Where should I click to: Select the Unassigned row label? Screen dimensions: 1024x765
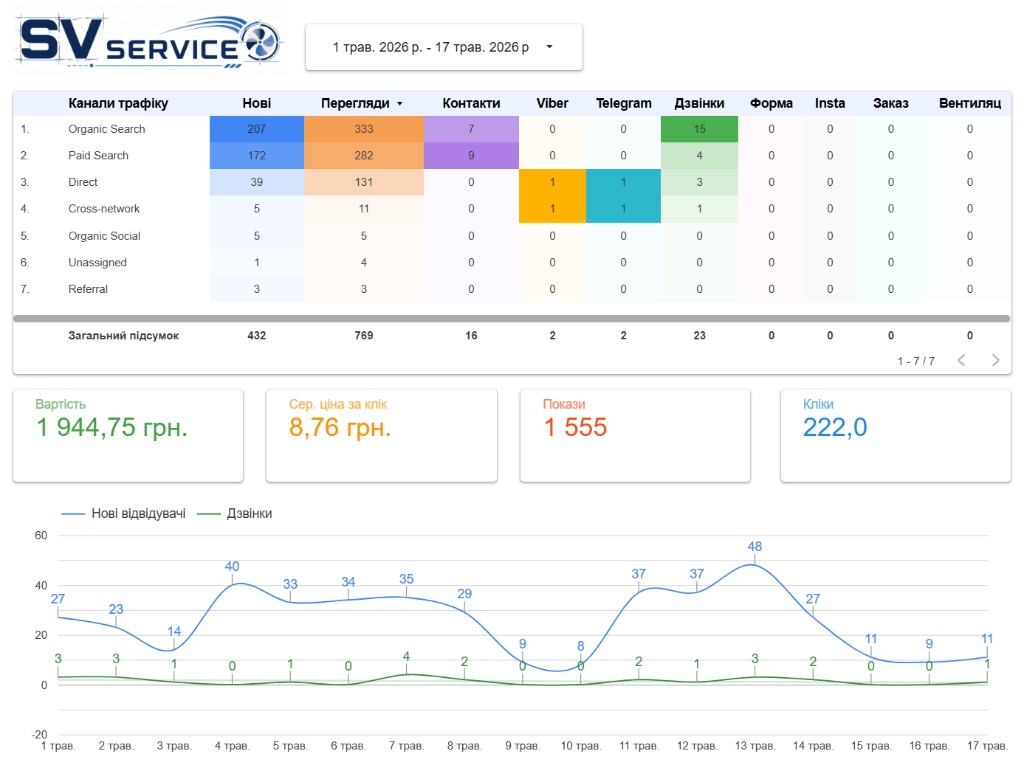click(x=97, y=263)
